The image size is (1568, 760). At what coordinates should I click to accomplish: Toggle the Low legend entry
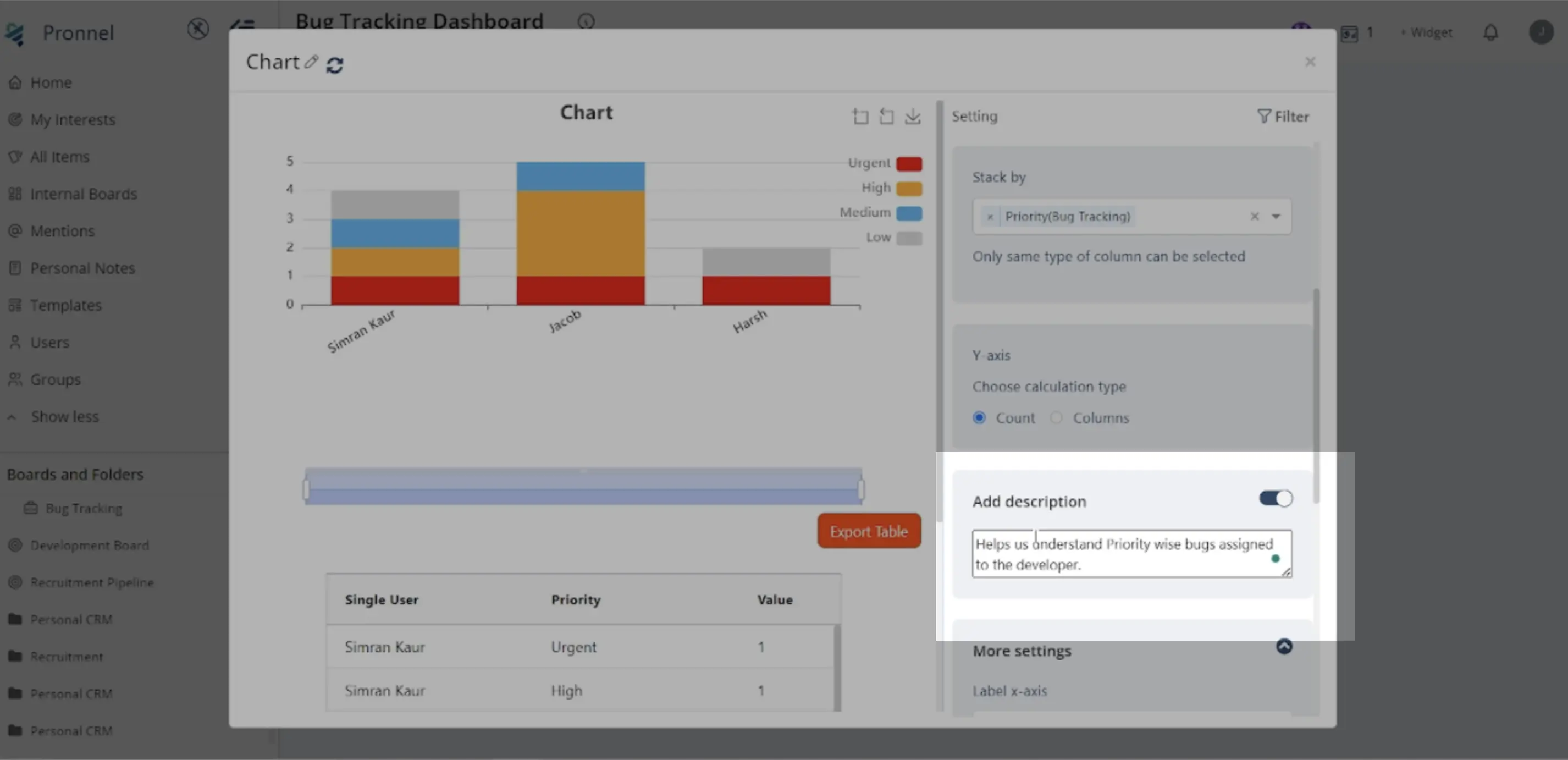click(x=893, y=238)
